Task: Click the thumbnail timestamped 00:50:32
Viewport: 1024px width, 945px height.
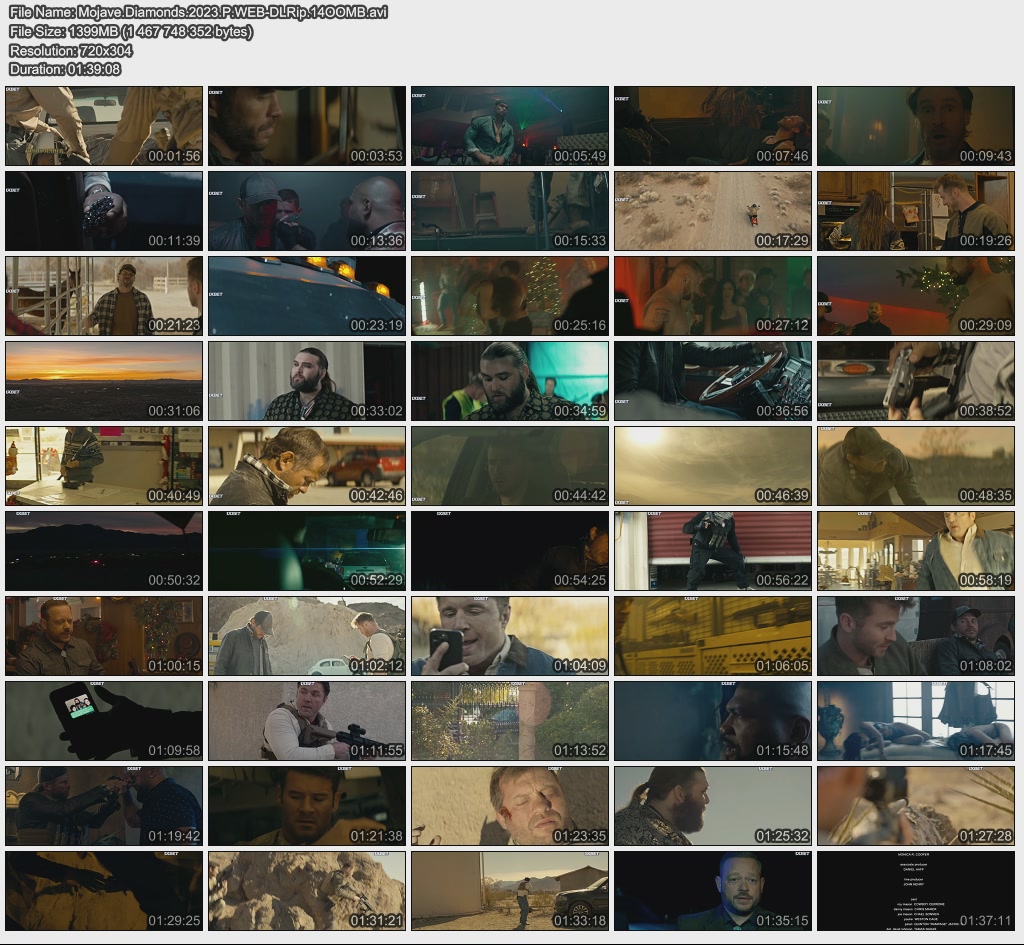Action: pos(104,551)
